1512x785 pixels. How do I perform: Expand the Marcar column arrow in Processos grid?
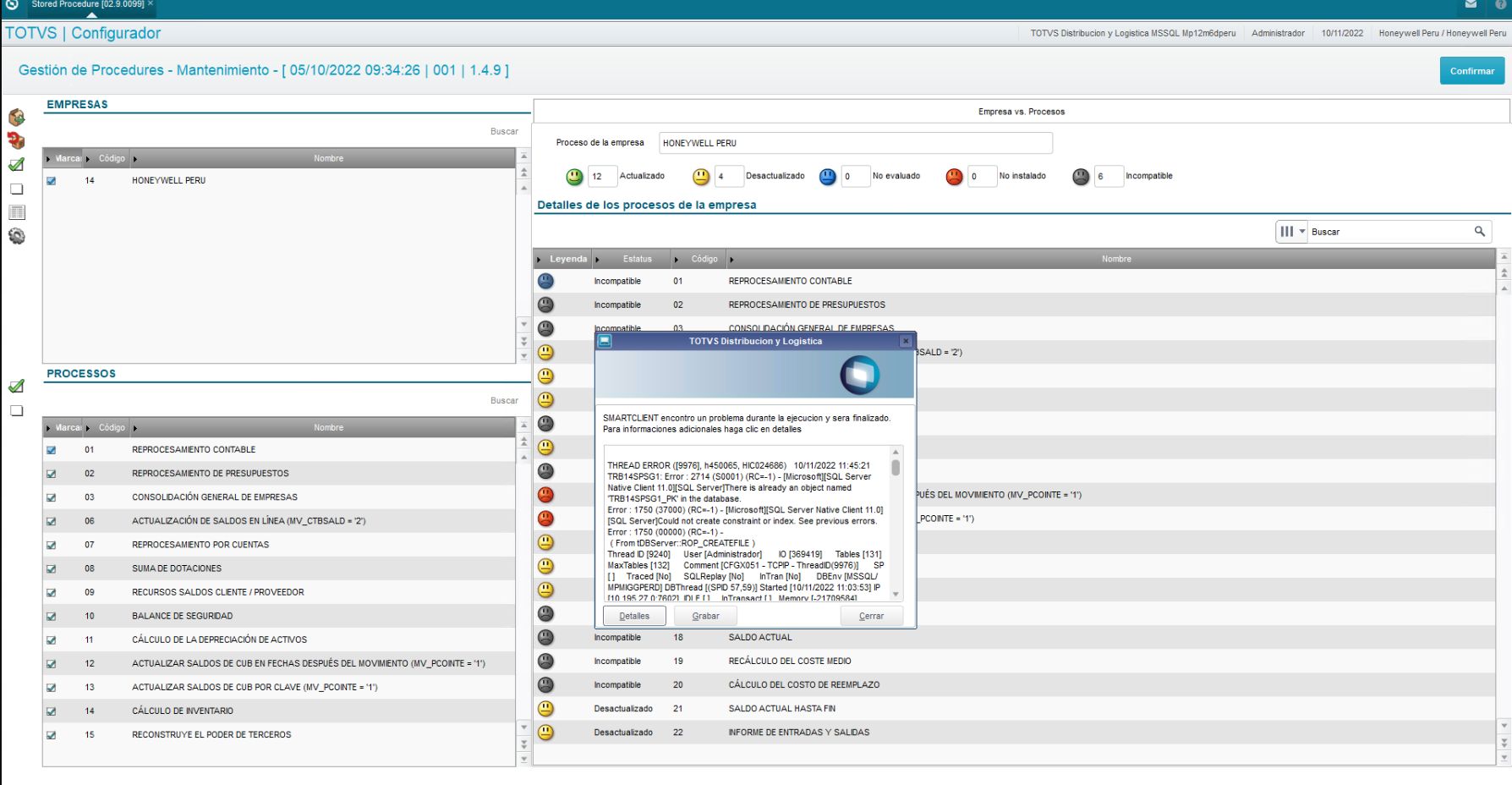[x=49, y=427]
